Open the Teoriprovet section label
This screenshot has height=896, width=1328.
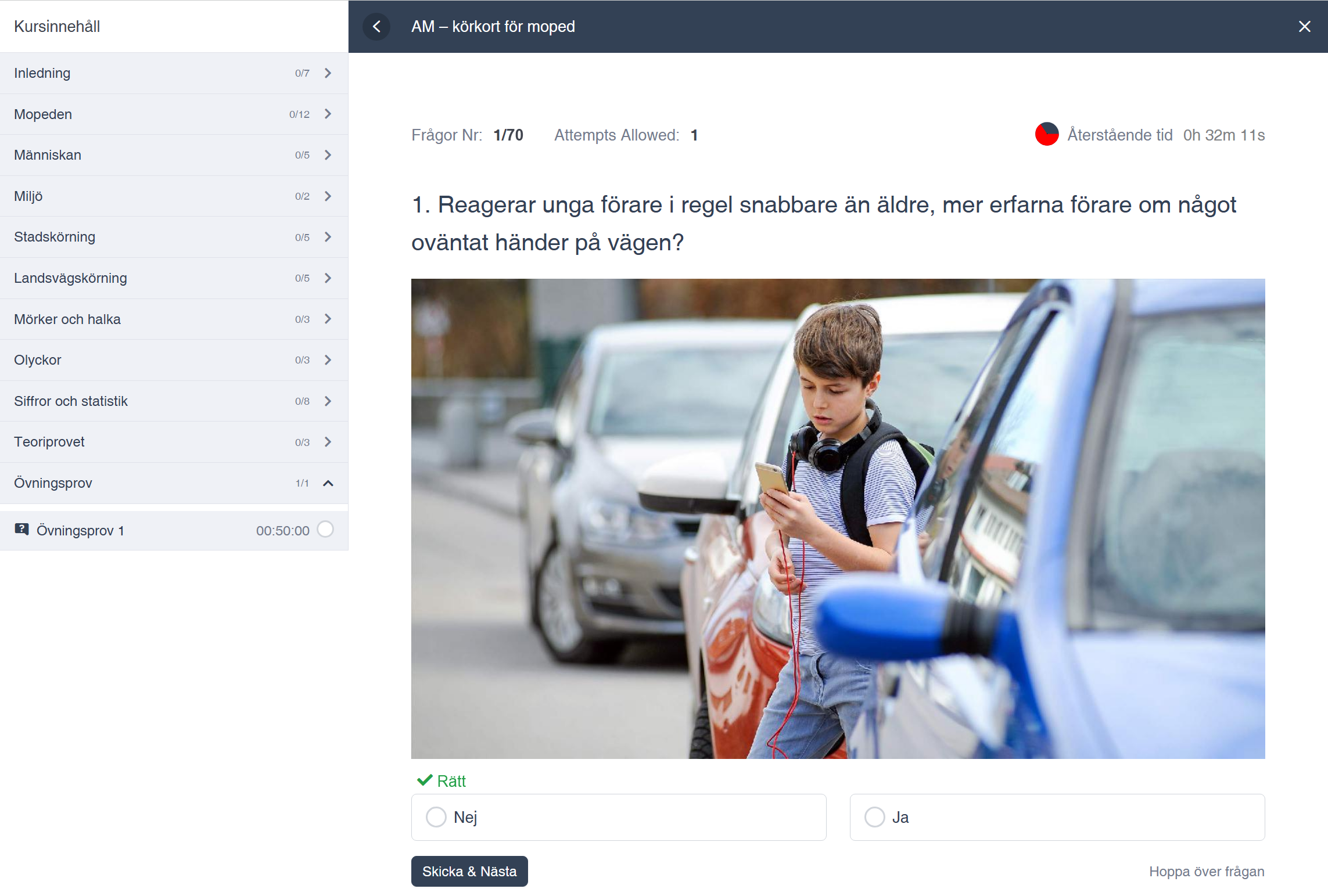[49, 442]
